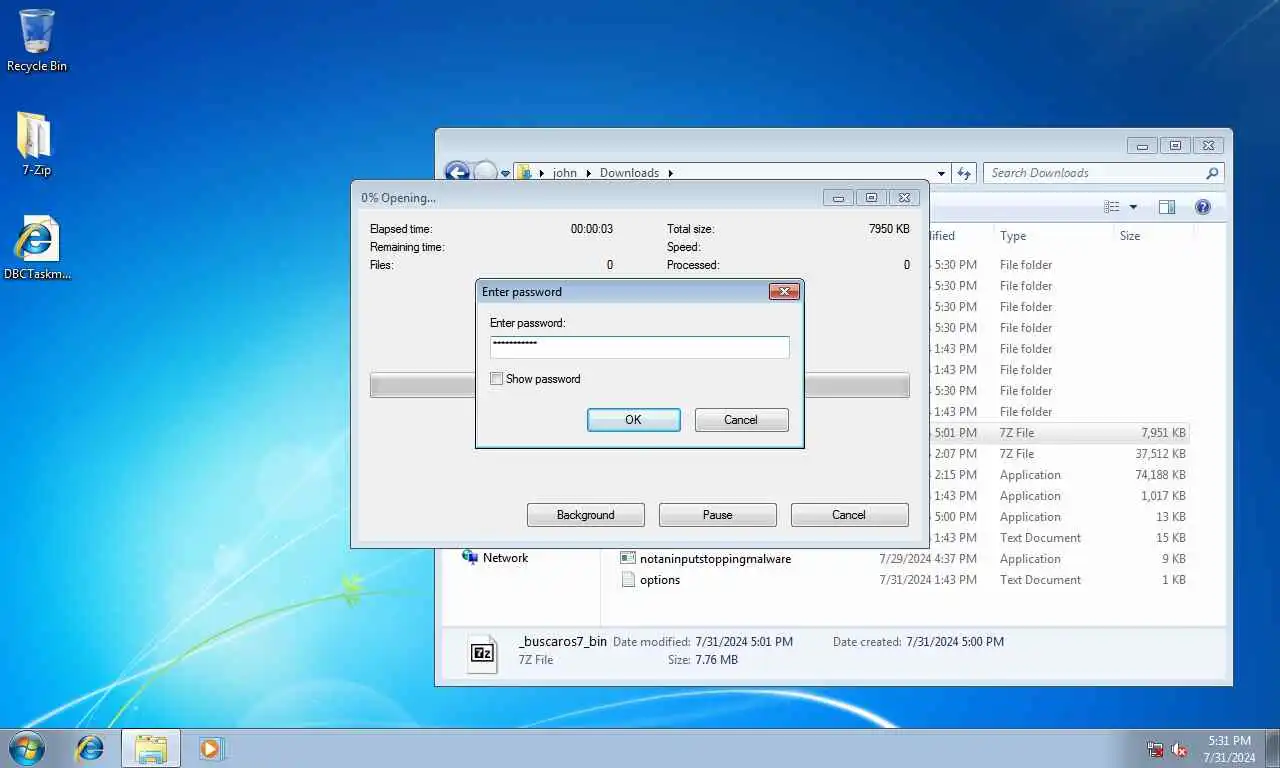The height and width of the screenshot is (768, 1280).
Task: Cancel the Enter password dialog
Action: (x=741, y=420)
